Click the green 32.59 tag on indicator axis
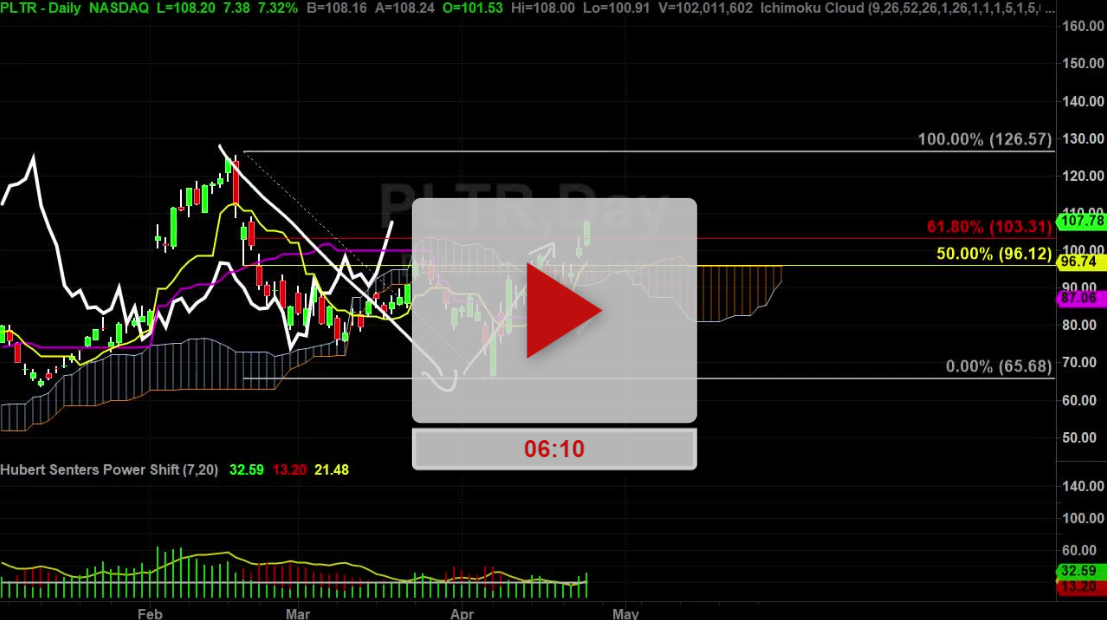This screenshot has width=1107, height=620. 1082,571
